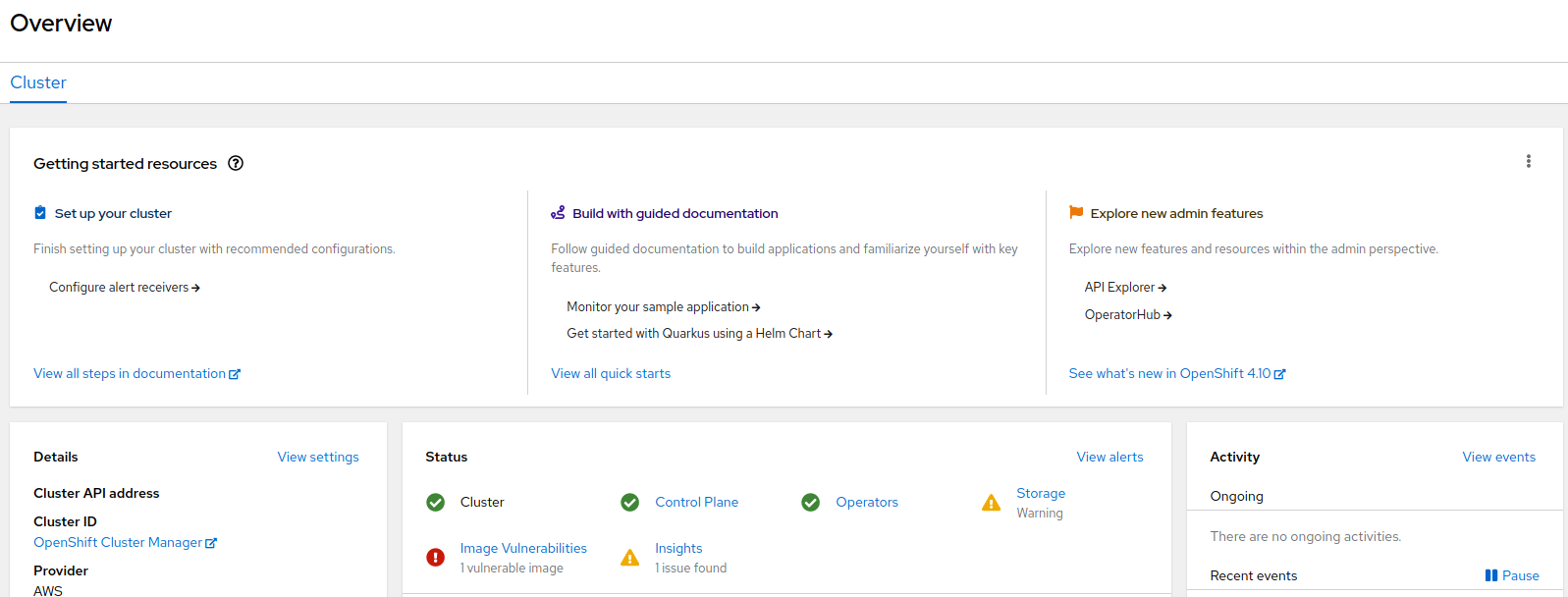Click the red Image Vulnerabilities error icon

point(436,558)
